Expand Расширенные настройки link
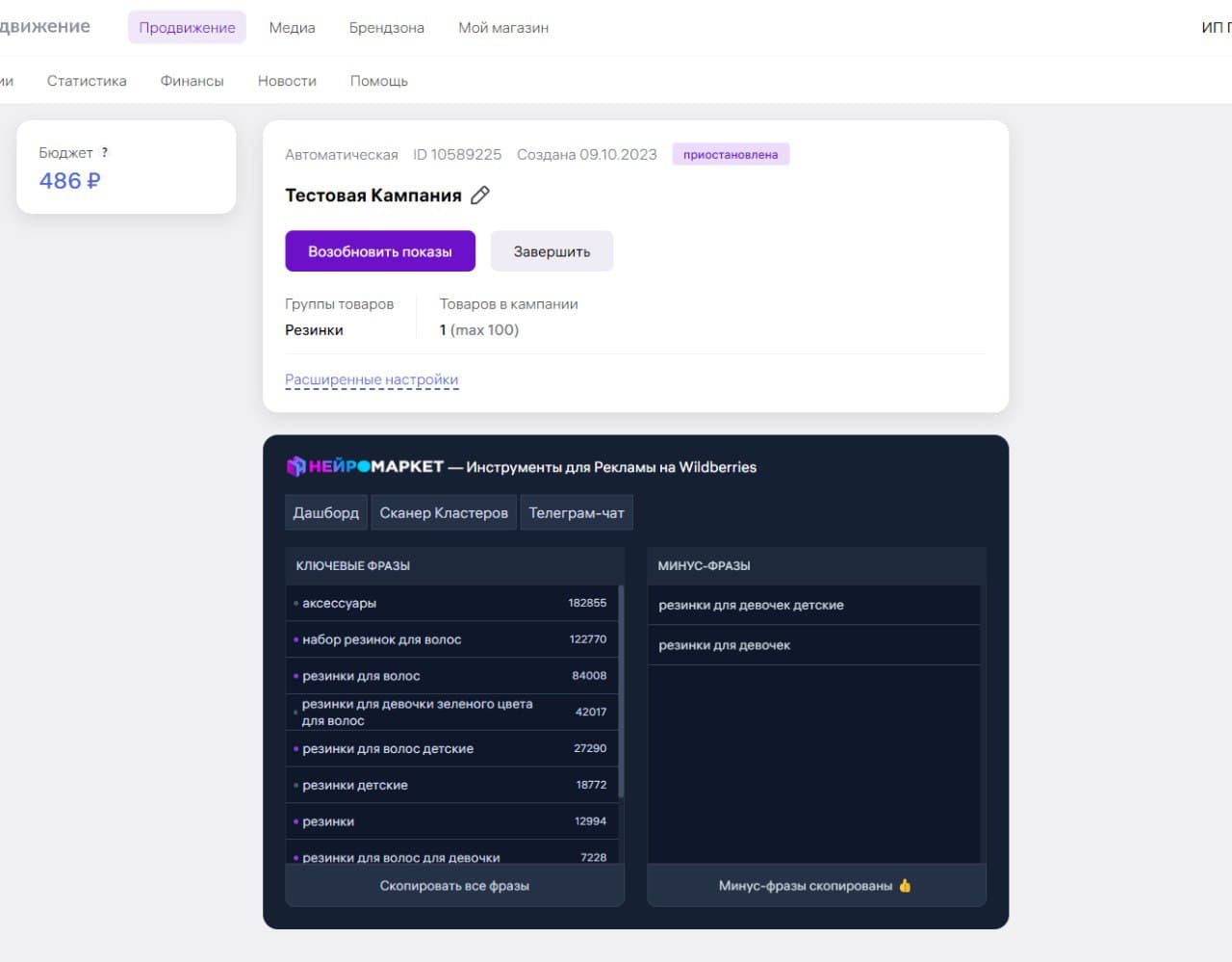Viewport: 1232px width, 962px height. pos(372,379)
